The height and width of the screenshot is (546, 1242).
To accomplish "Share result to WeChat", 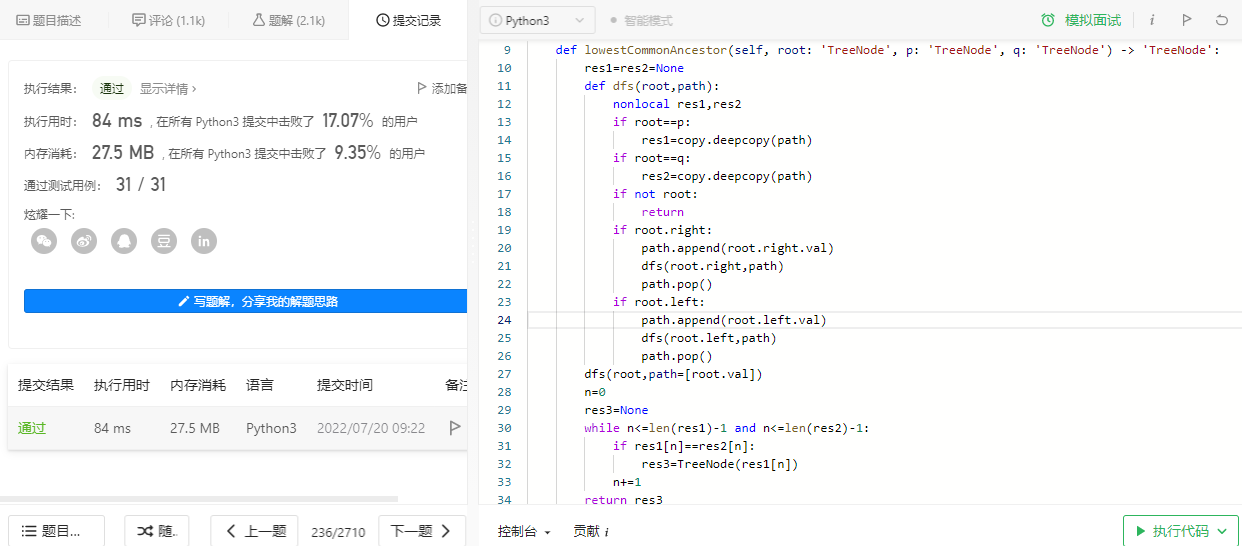I will (x=44, y=241).
